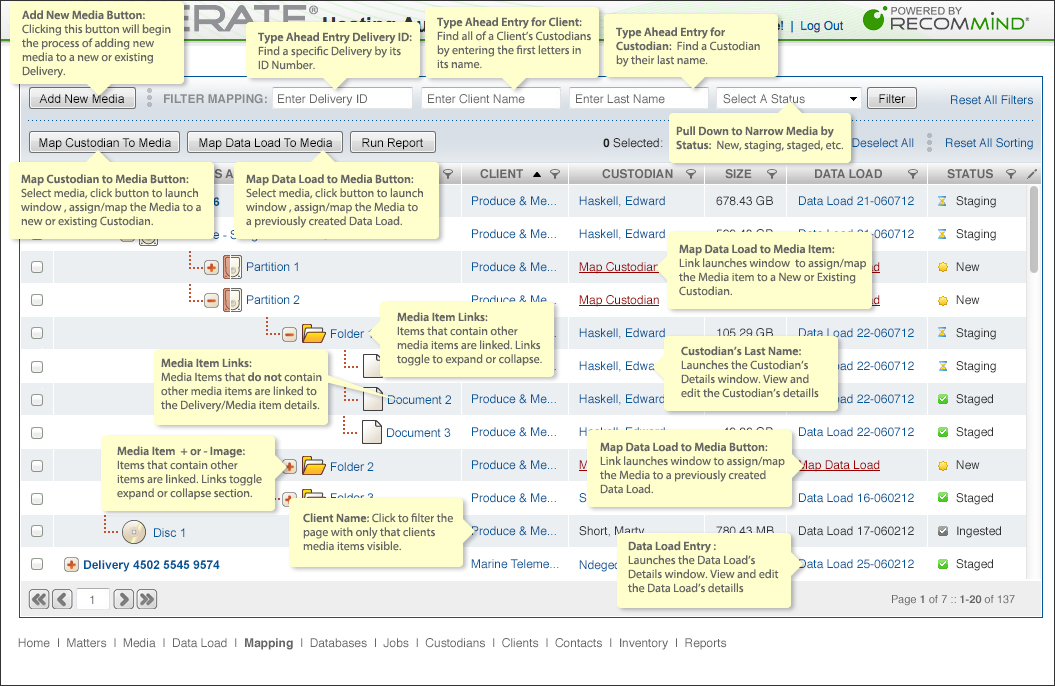This screenshot has width=1055, height=686.
Task: Click the Enter Delivery ID field
Action: point(342,98)
